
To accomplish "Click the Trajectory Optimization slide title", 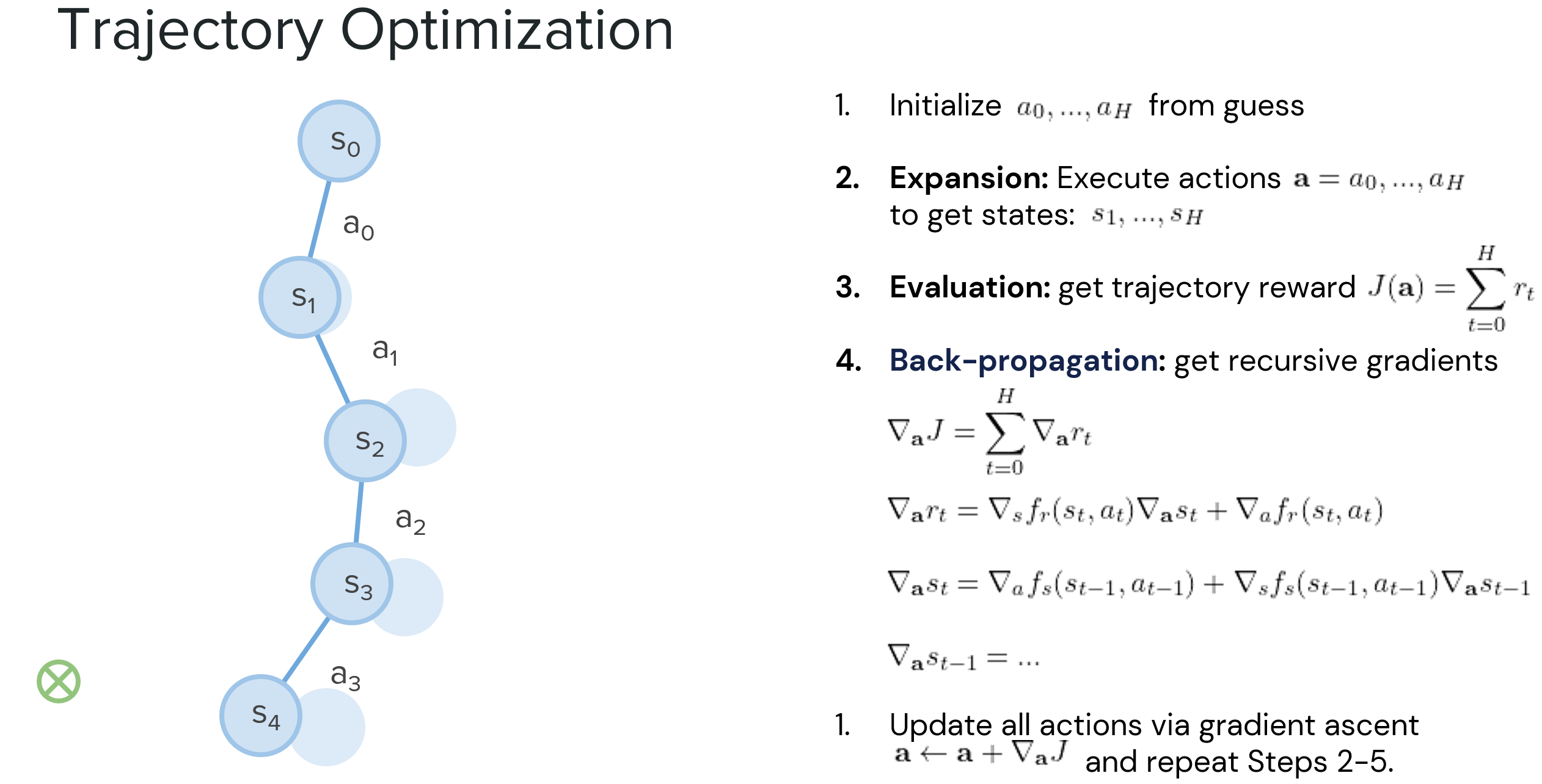I will pyautogui.click(x=365, y=31).
